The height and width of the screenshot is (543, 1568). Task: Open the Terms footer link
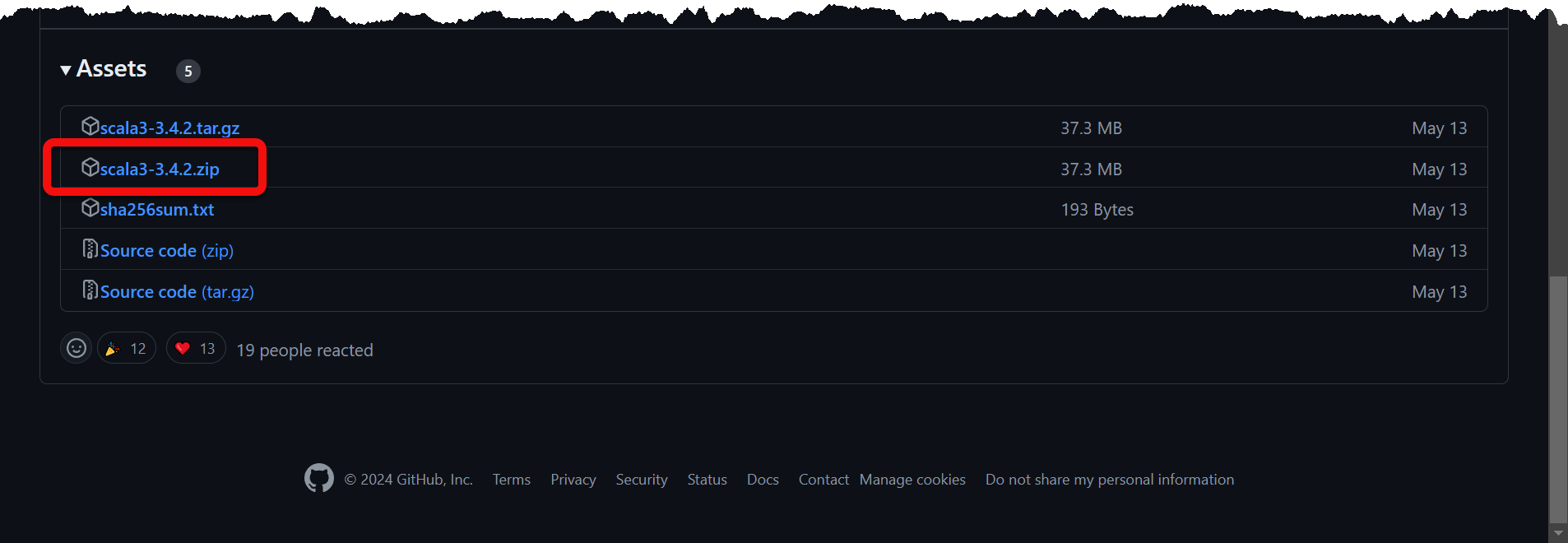[511, 480]
